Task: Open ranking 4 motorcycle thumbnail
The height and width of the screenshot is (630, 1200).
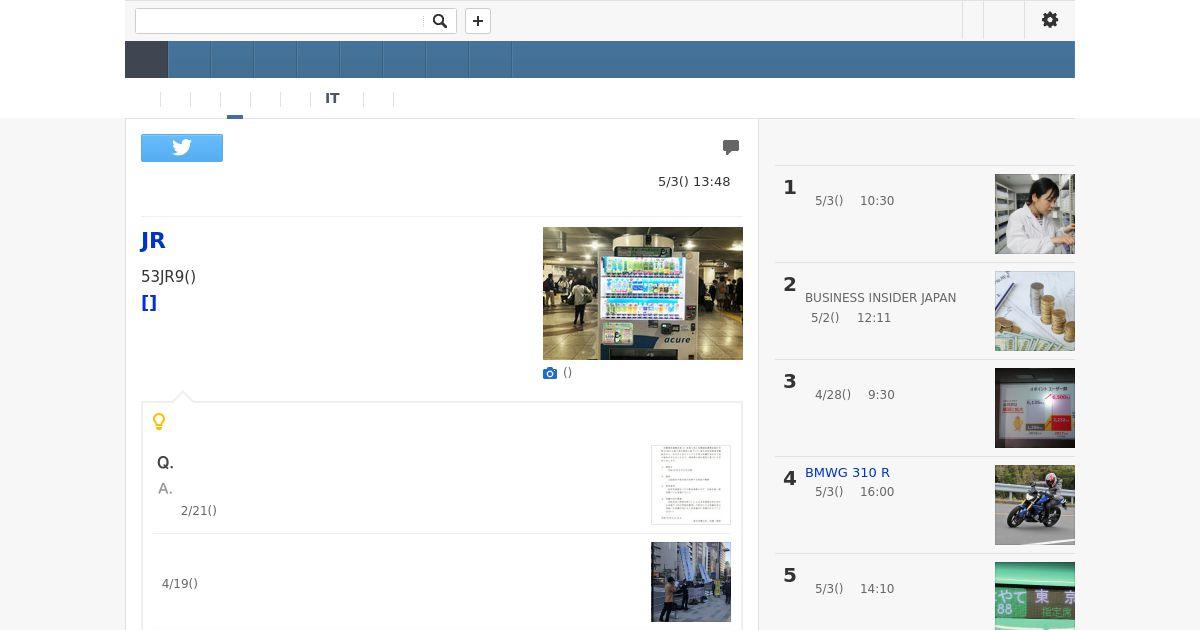Action: 1035,505
